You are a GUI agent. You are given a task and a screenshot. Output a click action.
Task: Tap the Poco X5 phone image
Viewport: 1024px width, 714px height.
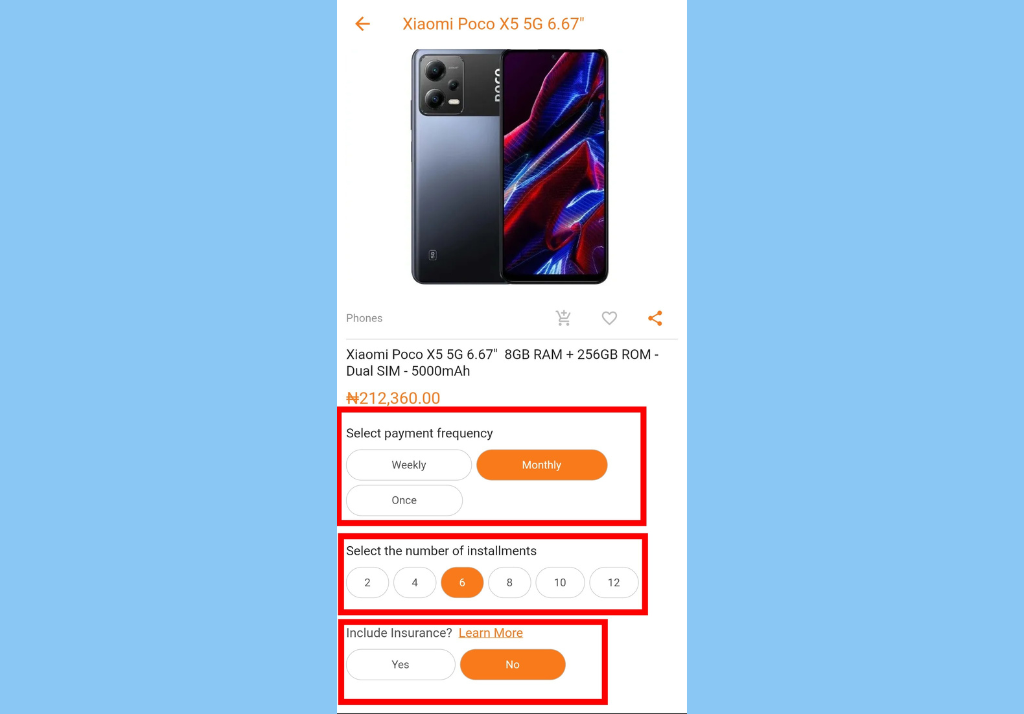(509, 167)
